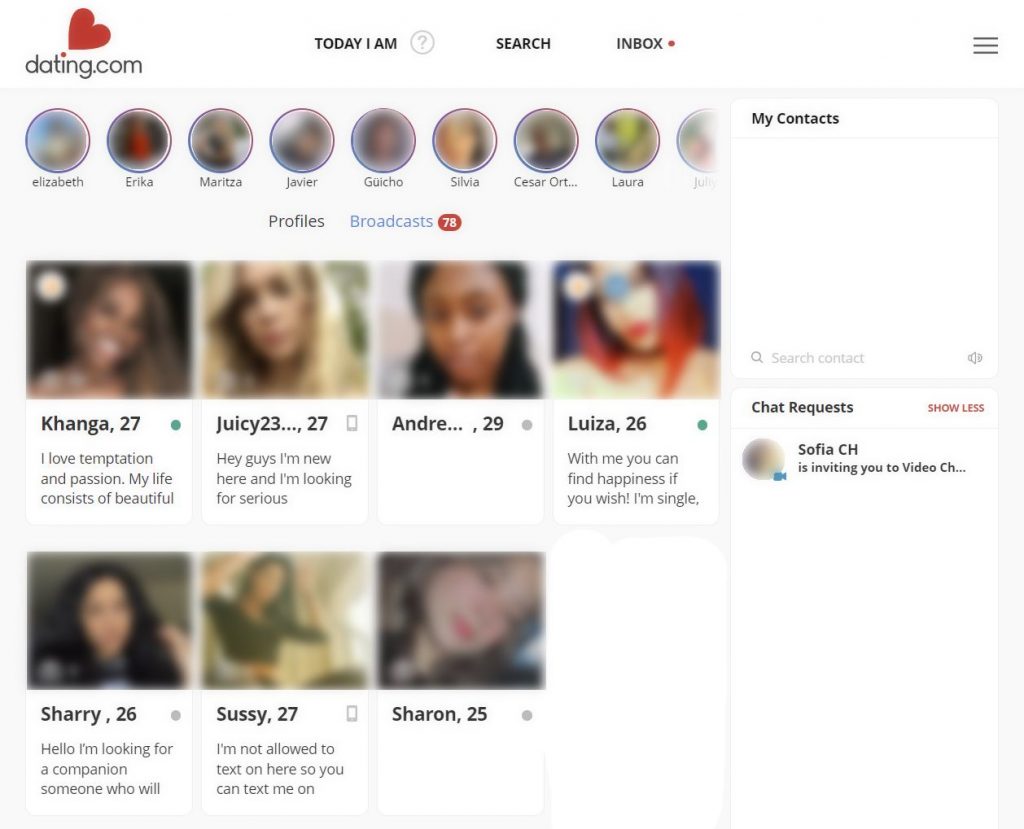Click the mobile device icon beside Juicy23
The image size is (1024, 829).
pyautogui.click(x=352, y=423)
